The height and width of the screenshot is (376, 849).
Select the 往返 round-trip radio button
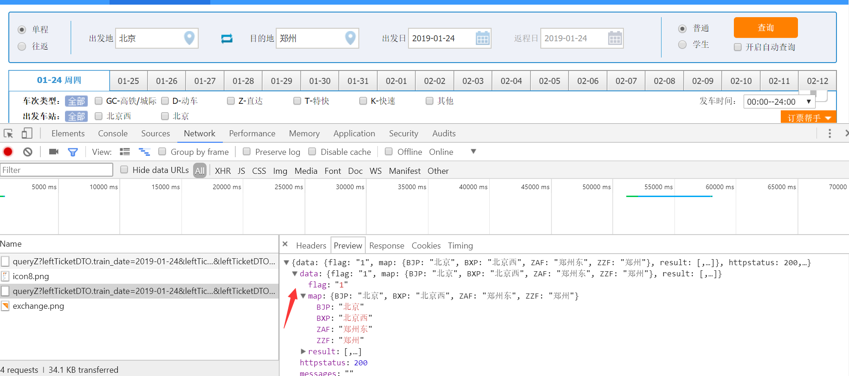(22, 47)
